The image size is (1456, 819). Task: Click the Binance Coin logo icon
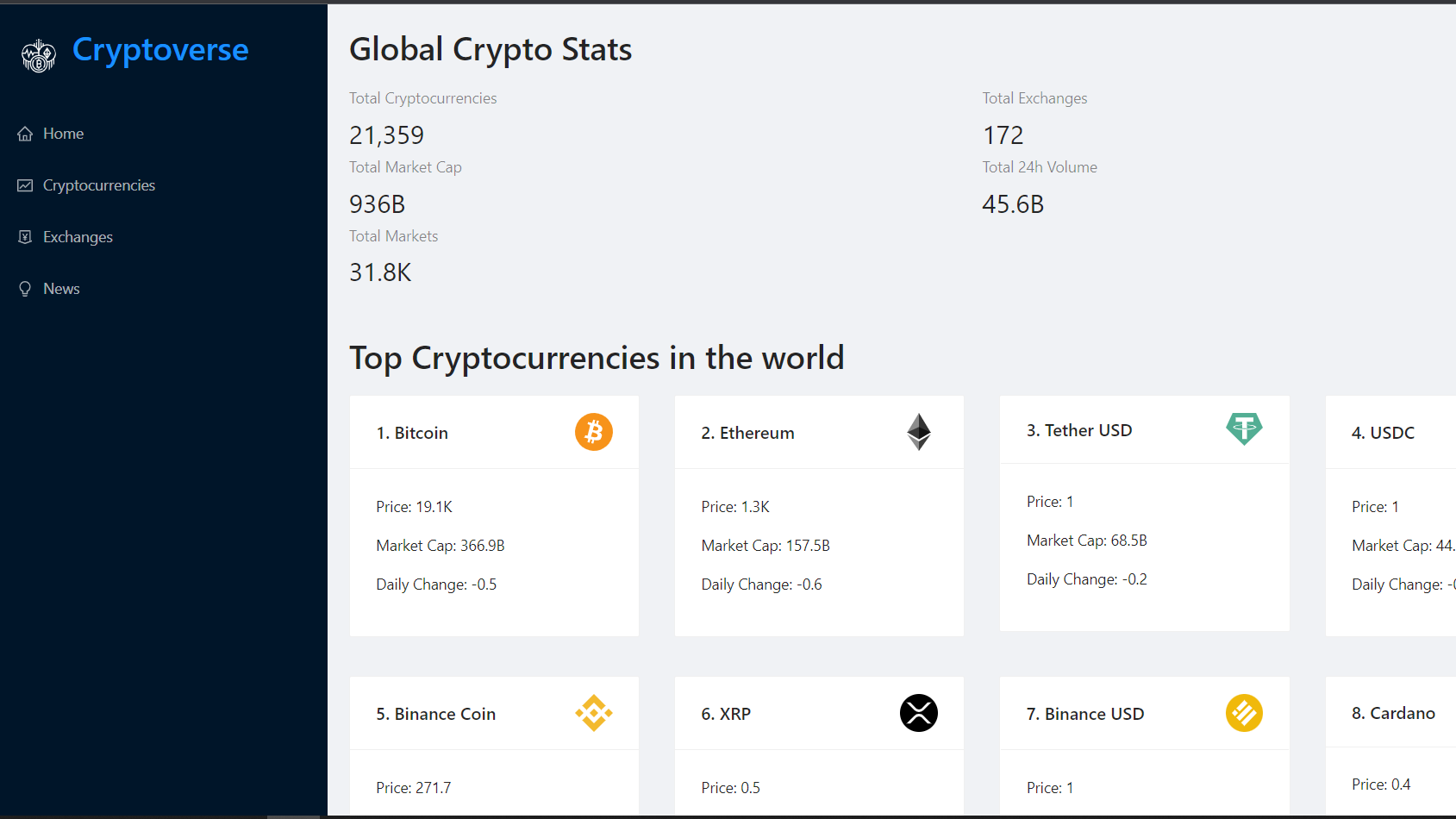pyautogui.click(x=593, y=713)
